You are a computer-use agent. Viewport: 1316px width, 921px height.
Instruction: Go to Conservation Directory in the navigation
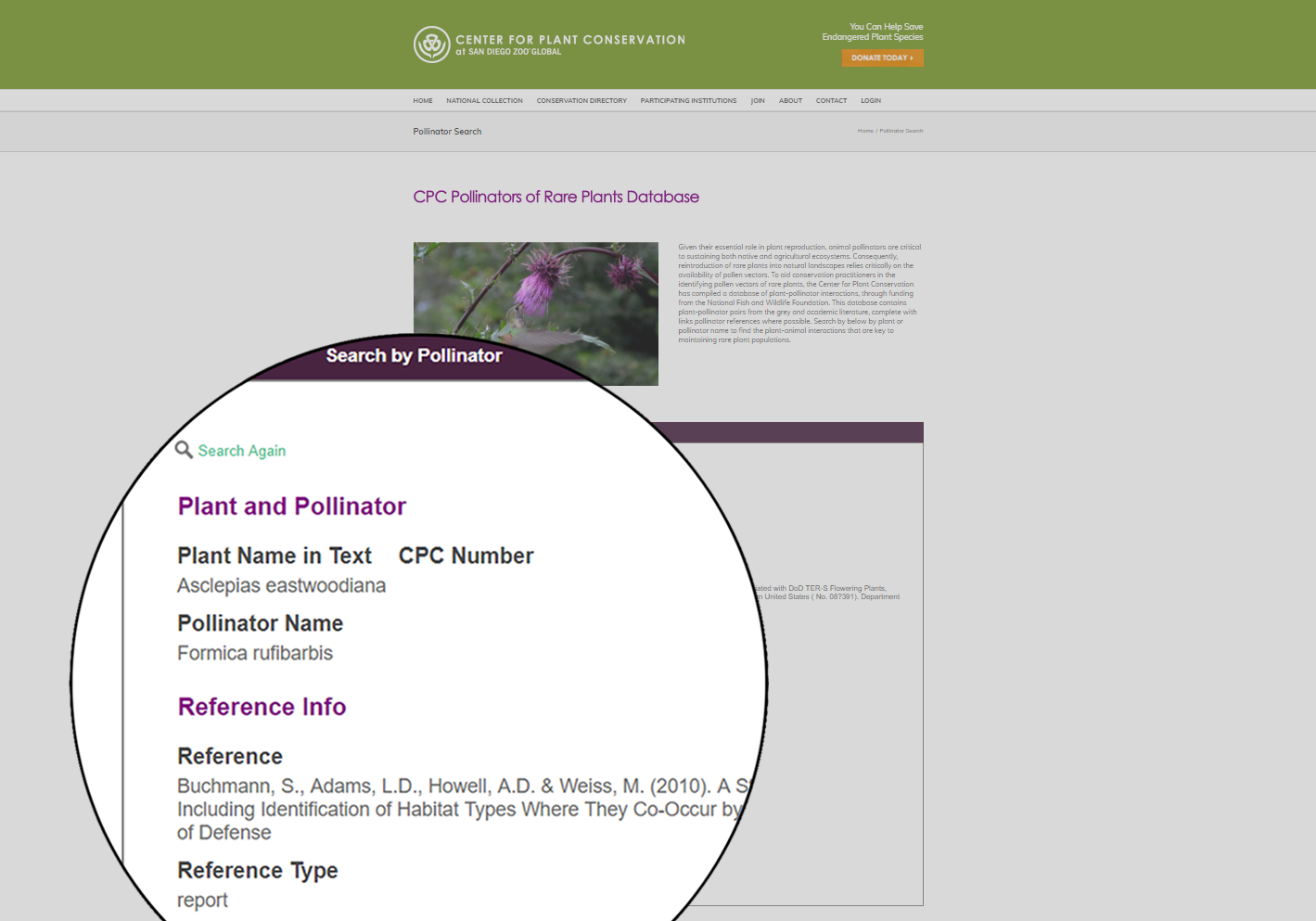point(581,101)
